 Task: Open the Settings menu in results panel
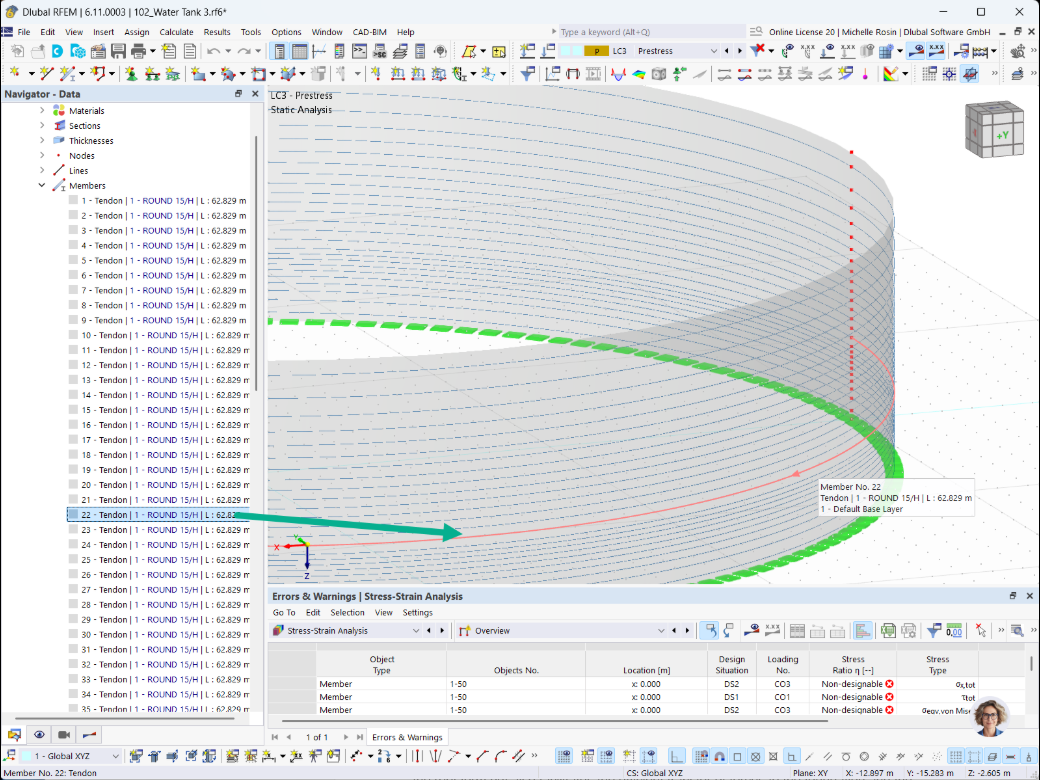click(x=417, y=613)
